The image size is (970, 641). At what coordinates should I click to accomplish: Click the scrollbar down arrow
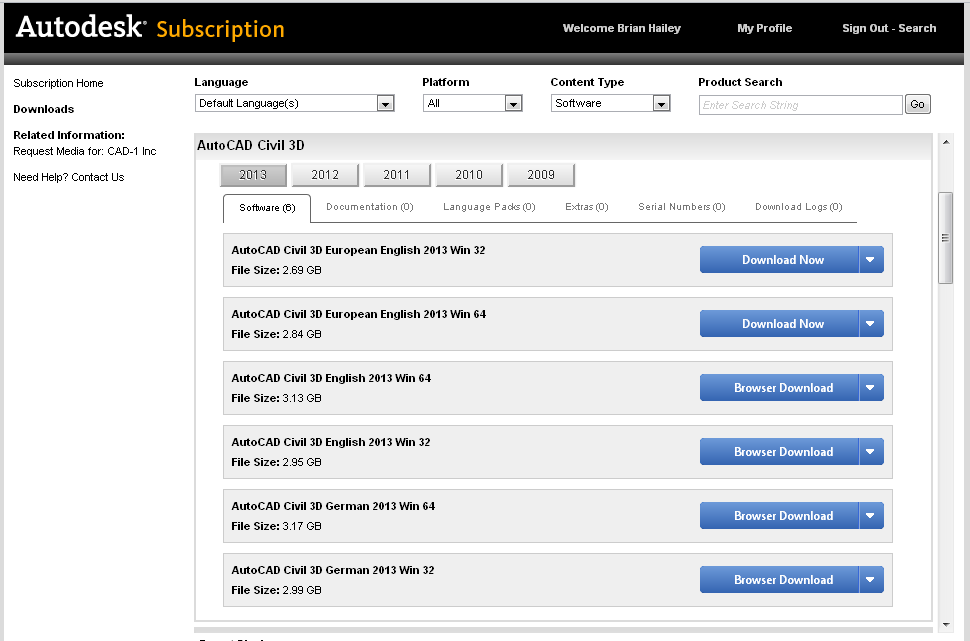945,625
